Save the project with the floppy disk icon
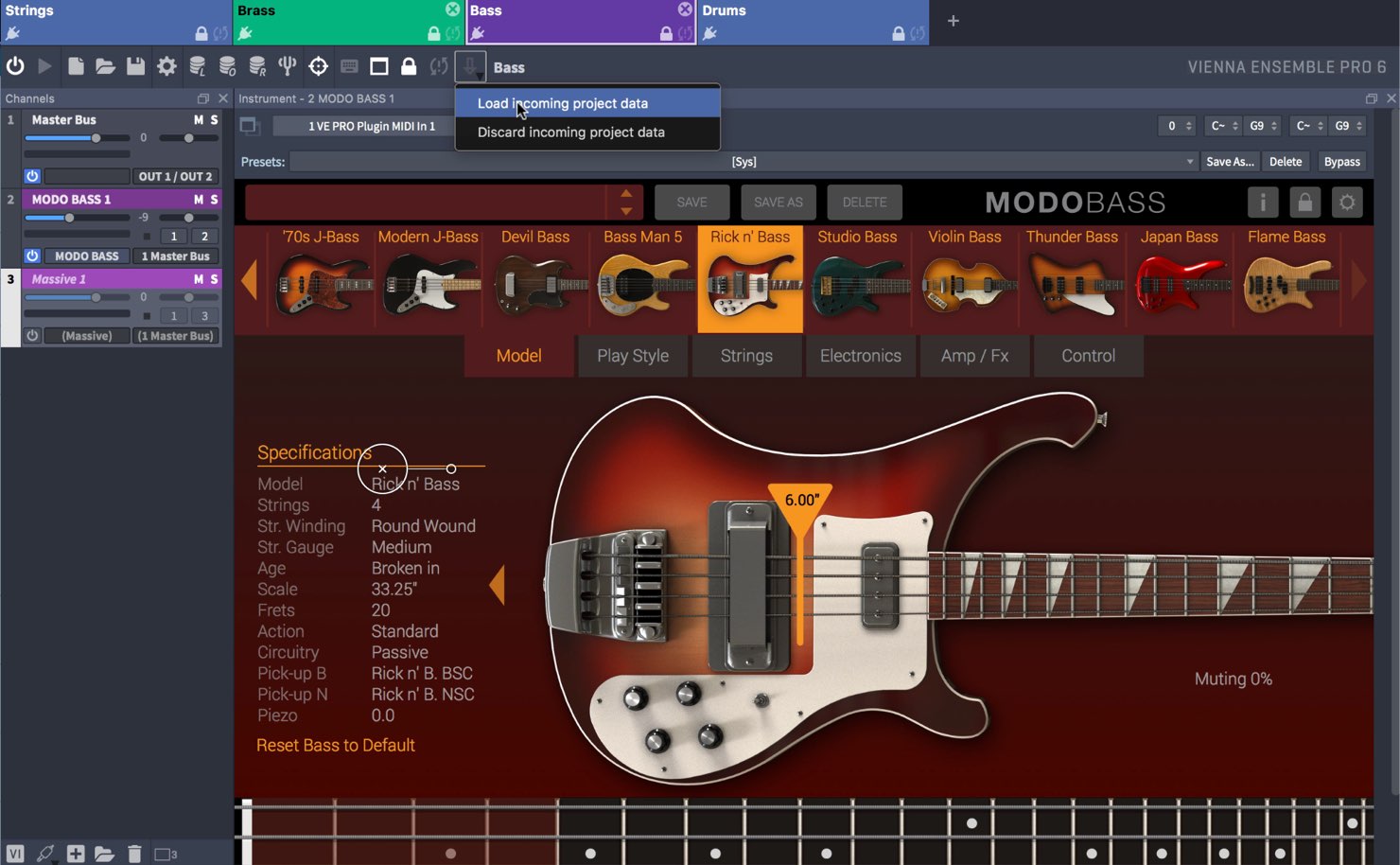Screen dimensions: 1400x865 pyautogui.click(x=135, y=66)
